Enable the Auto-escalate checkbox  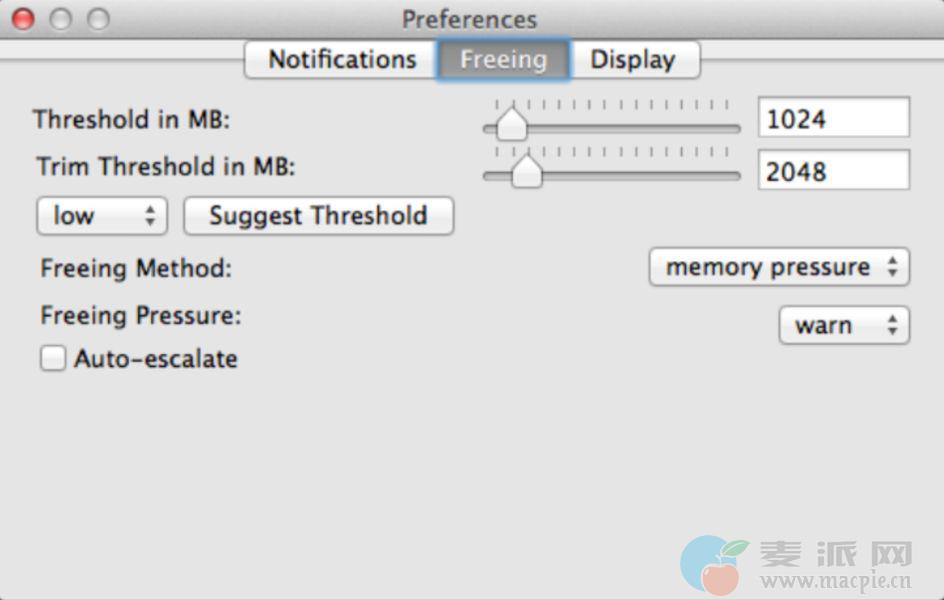(53, 358)
